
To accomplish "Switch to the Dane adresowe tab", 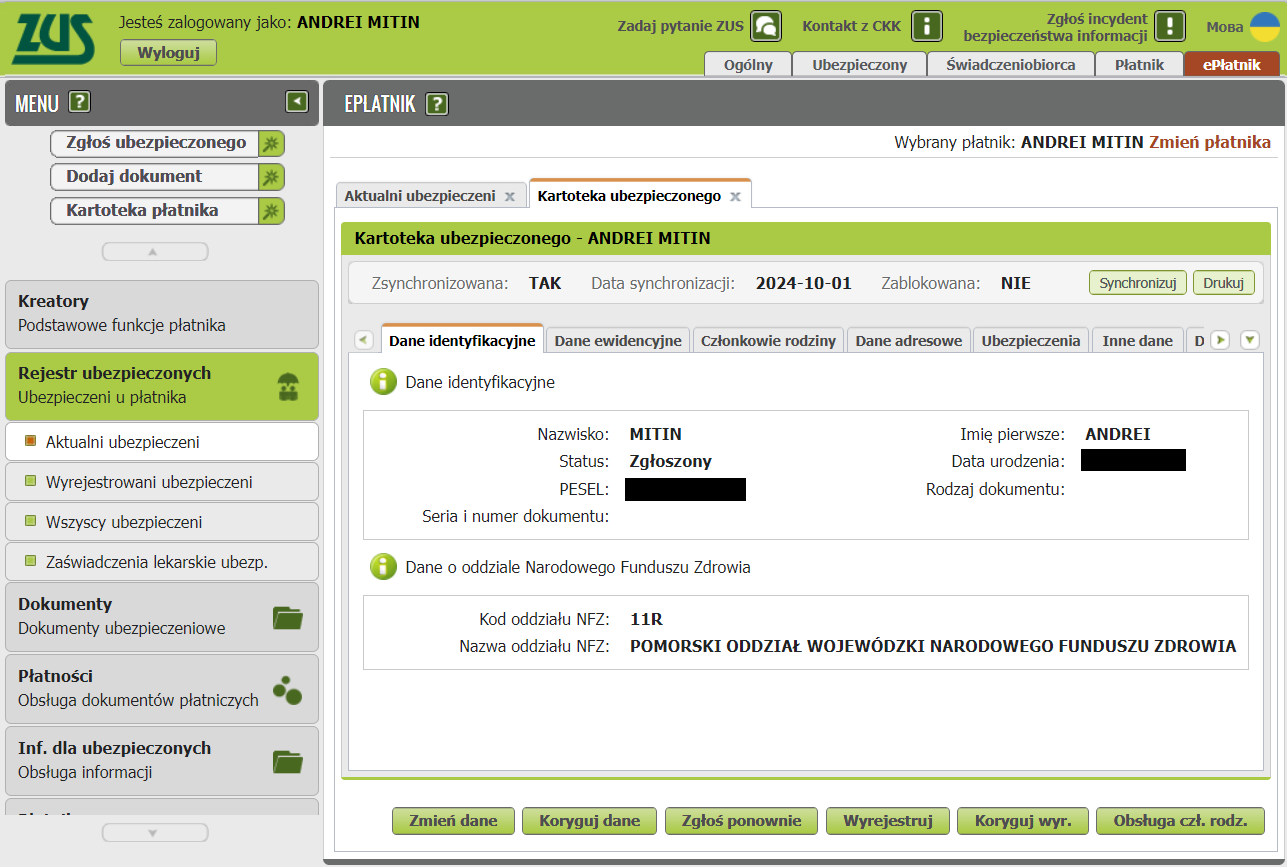I will coord(907,340).
